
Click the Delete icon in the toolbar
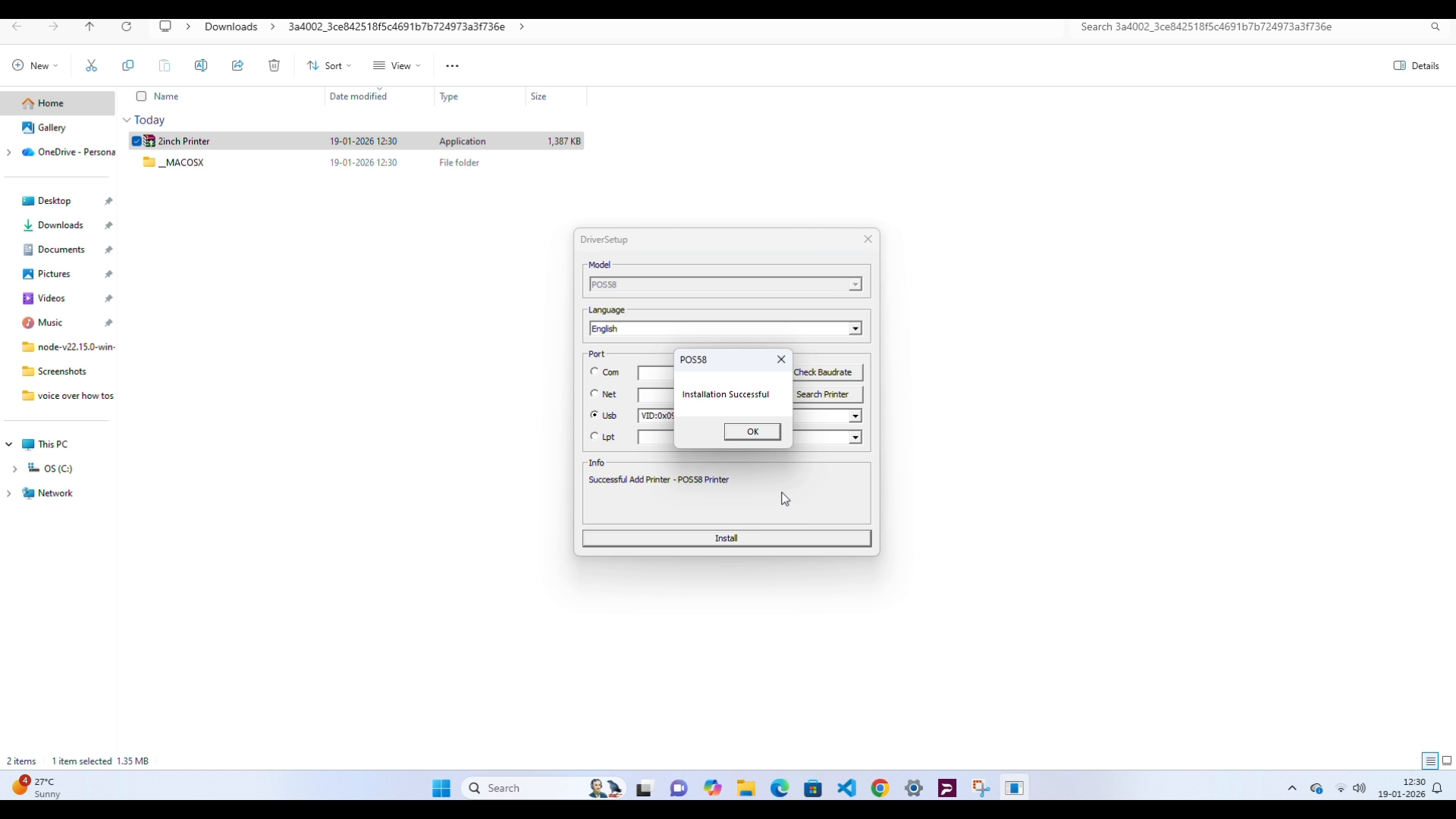tap(274, 65)
